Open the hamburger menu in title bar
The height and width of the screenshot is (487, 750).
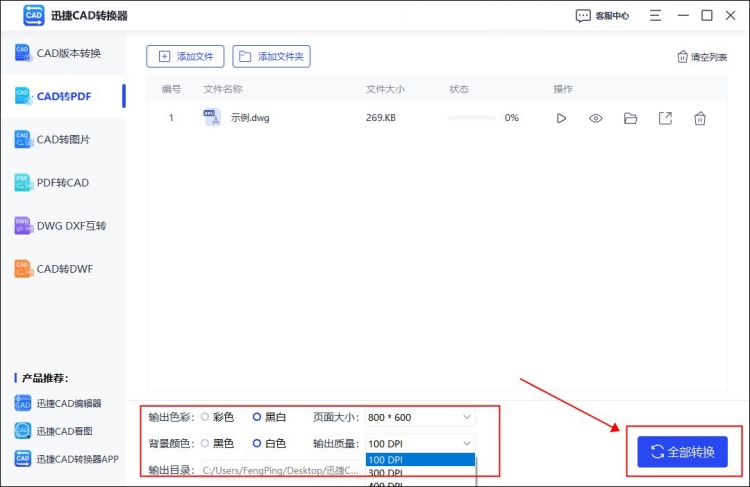click(655, 15)
